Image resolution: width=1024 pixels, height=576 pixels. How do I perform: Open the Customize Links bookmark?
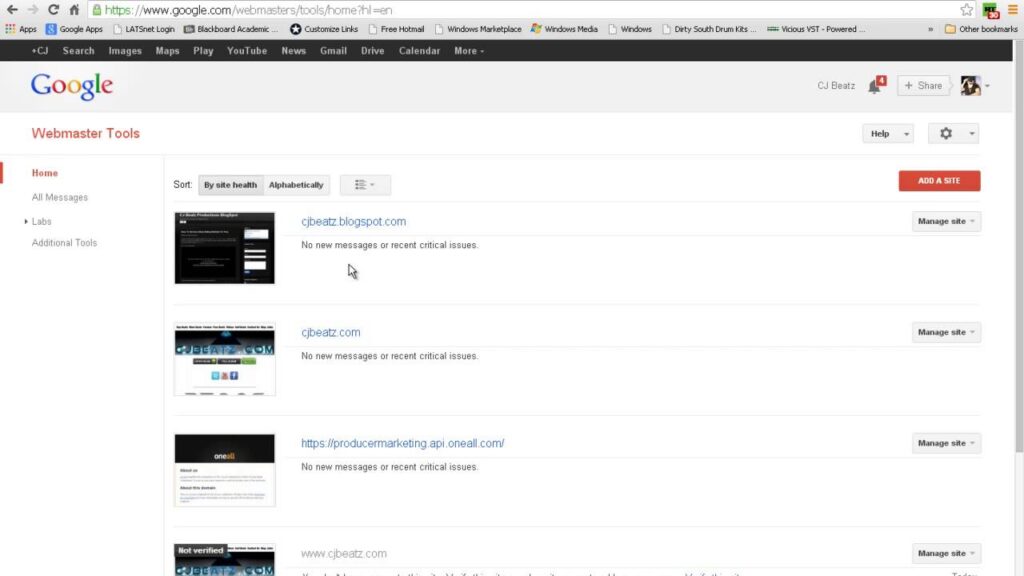(x=324, y=29)
